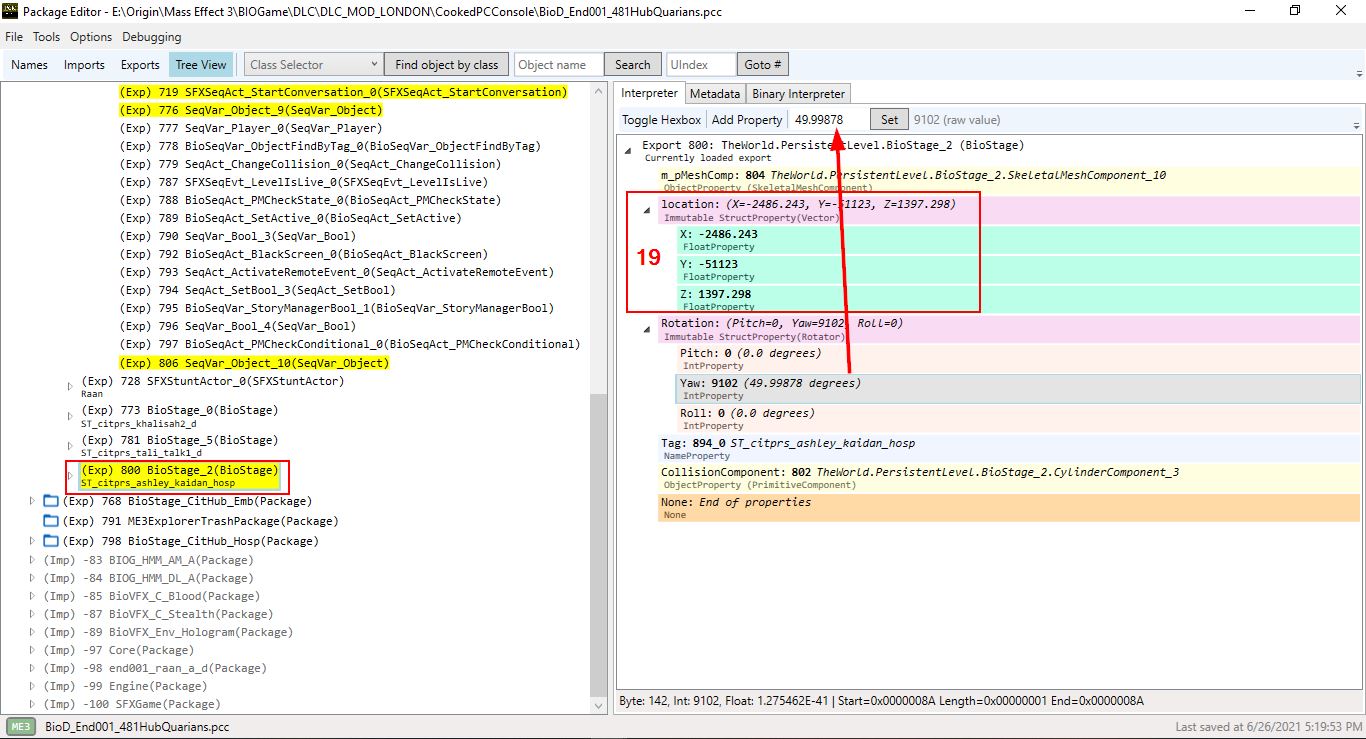Image resolution: width=1366 pixels, height=739 pixels.
Task: Expand BioVFX_C_Blood import node
Action: (x=32, y=596)
